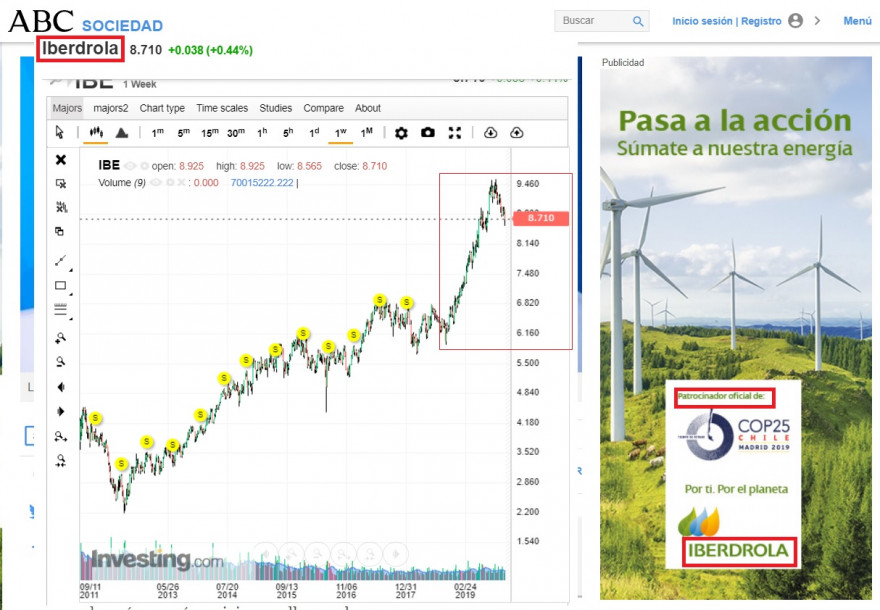
Task: Select the 1M monthly time interval
Action: tap(366, 133)
